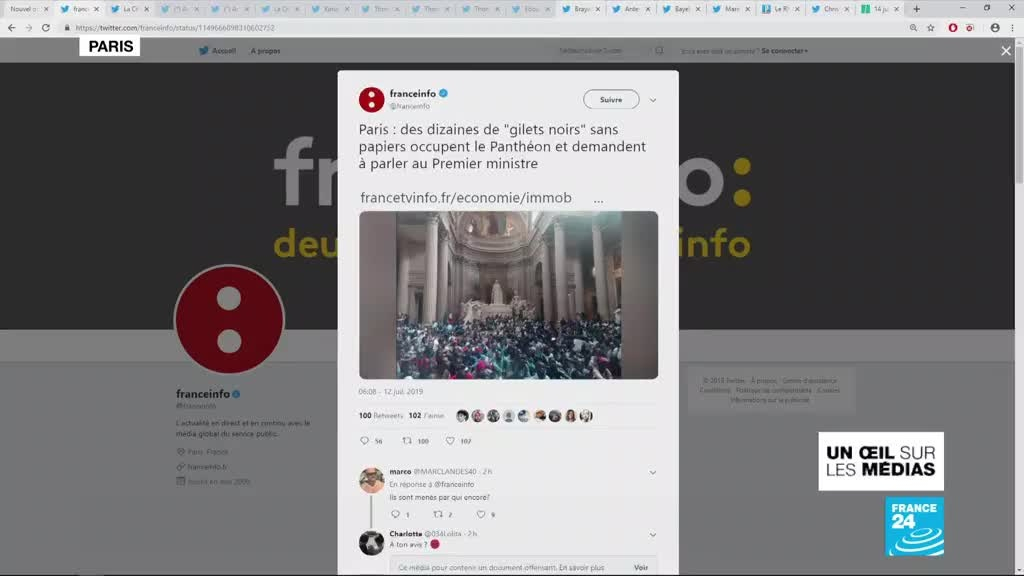Open the chevron menu on marco's reply
This screenshot has width=1024, height=576.
653,472
